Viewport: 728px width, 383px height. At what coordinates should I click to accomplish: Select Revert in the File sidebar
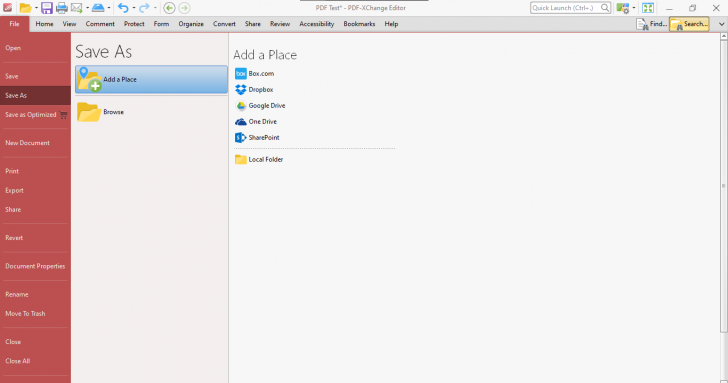click(35, 238)
